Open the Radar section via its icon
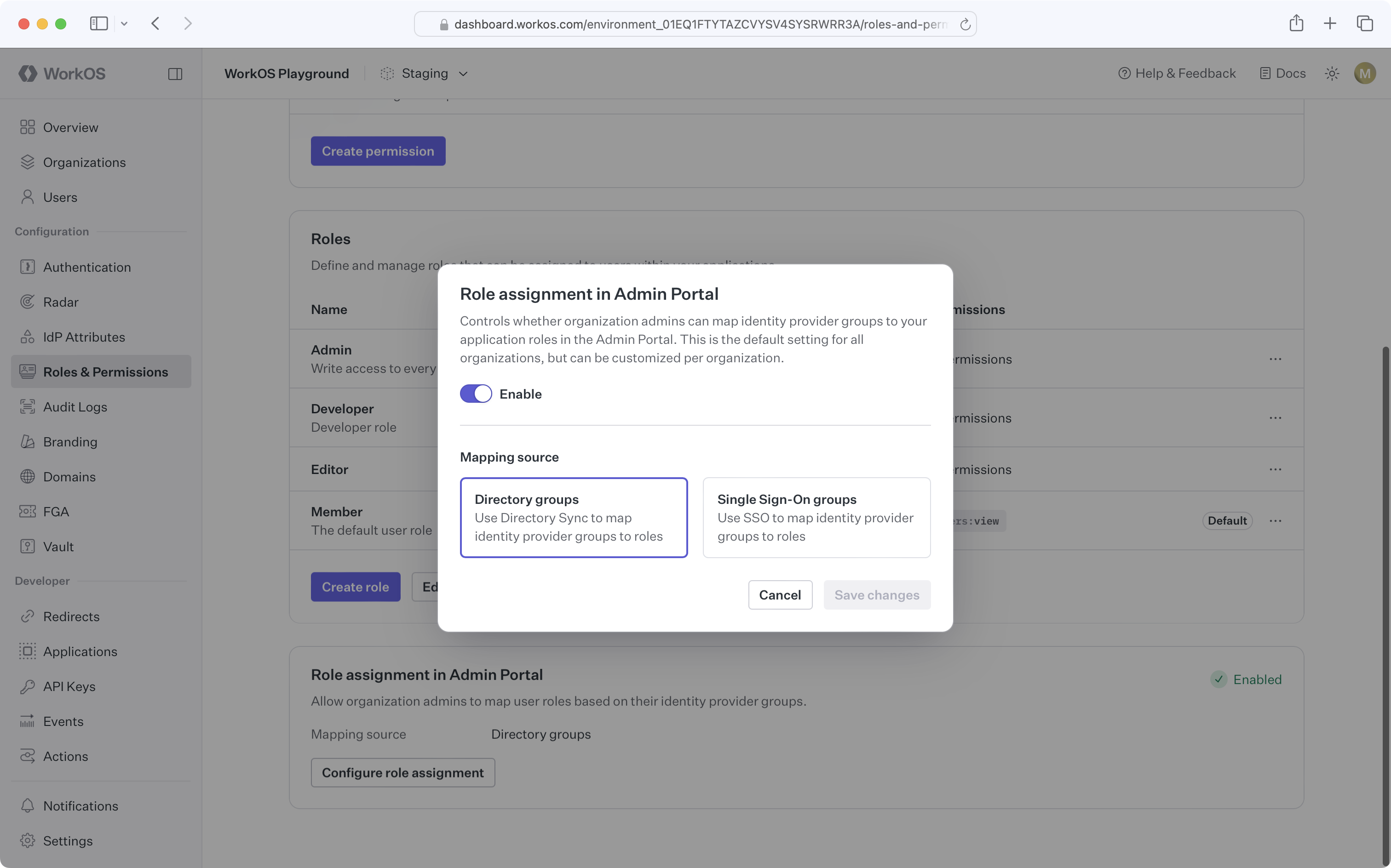Viewport: 1391px width, 868px height. 28,302
